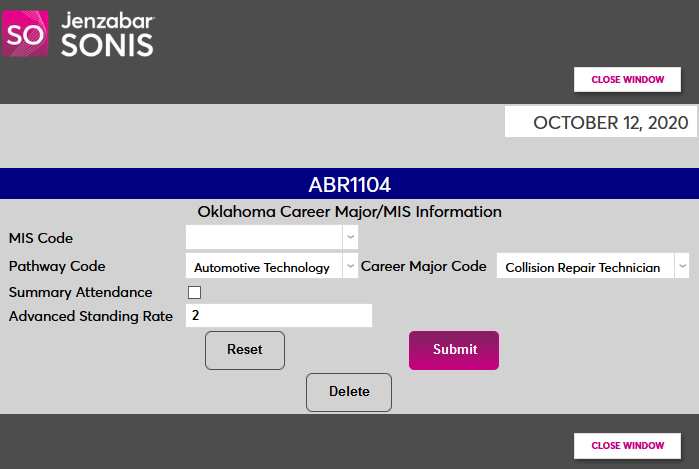Open the empty MIS Code dropdown
699x469 pixels.
(271, 238)
